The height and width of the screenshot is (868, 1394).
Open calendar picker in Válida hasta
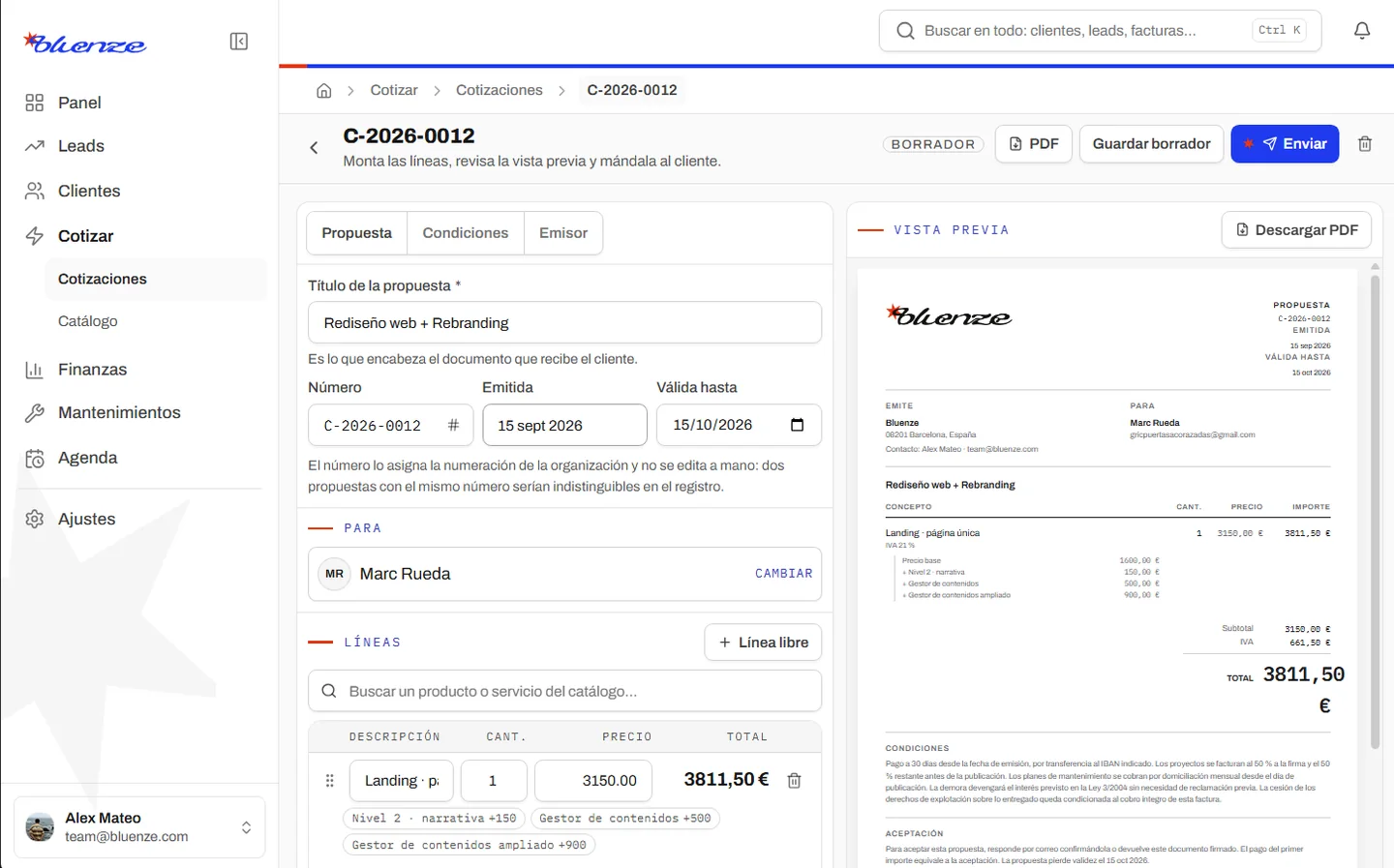click(x=798, y=425)
